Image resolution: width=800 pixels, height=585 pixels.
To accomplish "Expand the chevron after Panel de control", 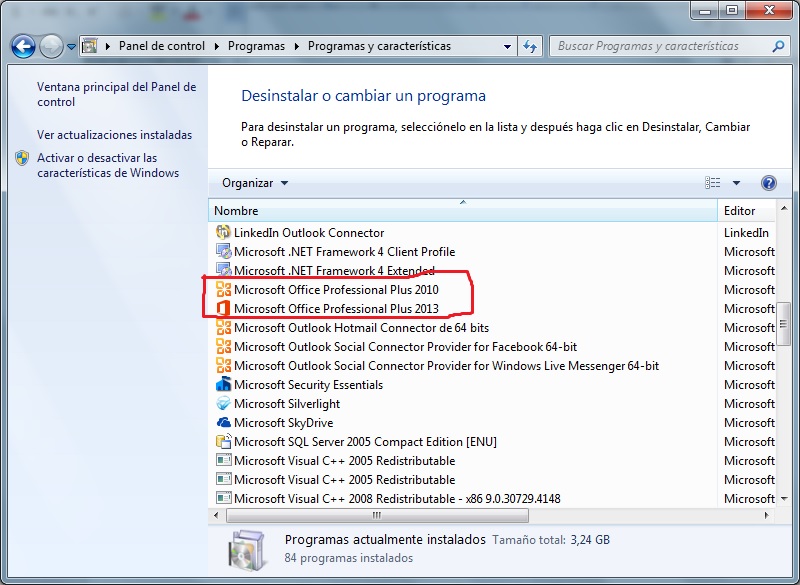I will click(216, 46).
